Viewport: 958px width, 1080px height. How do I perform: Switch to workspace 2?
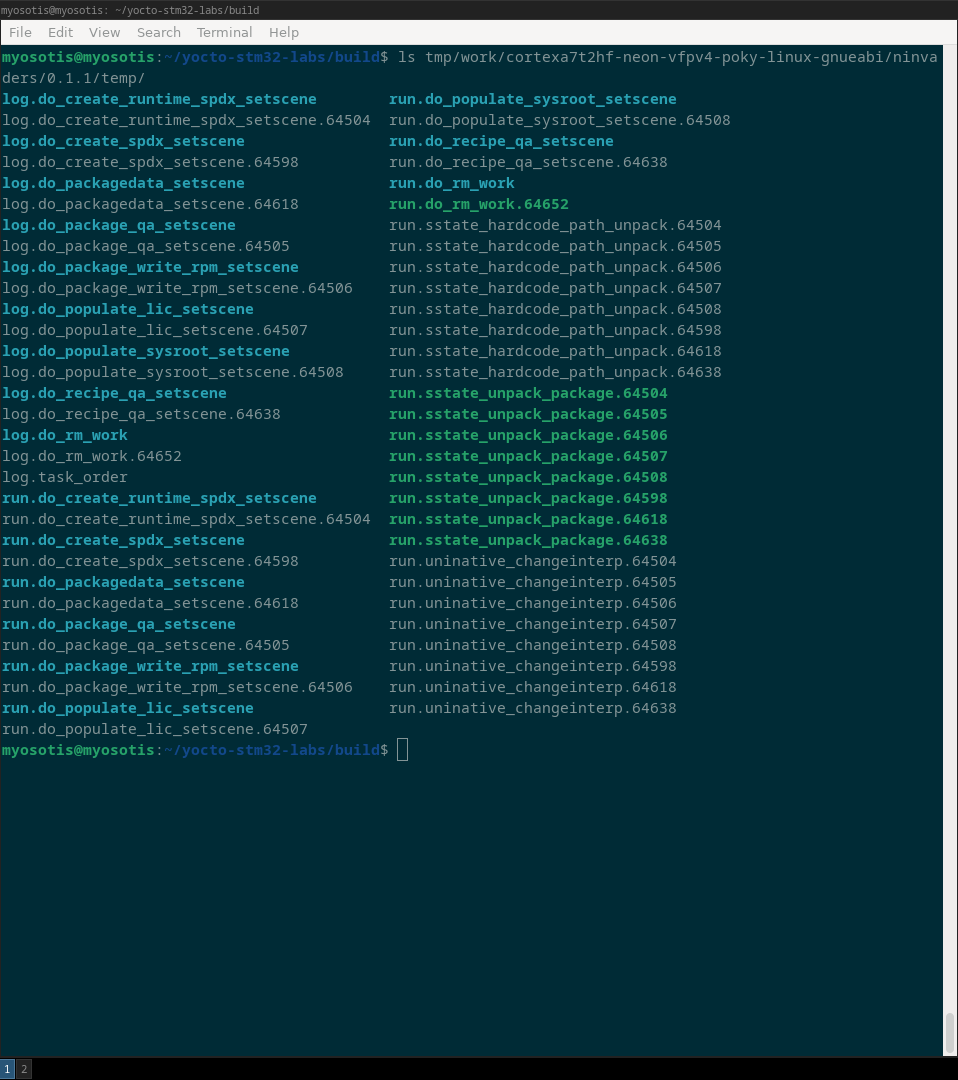tap(24, 1069)
